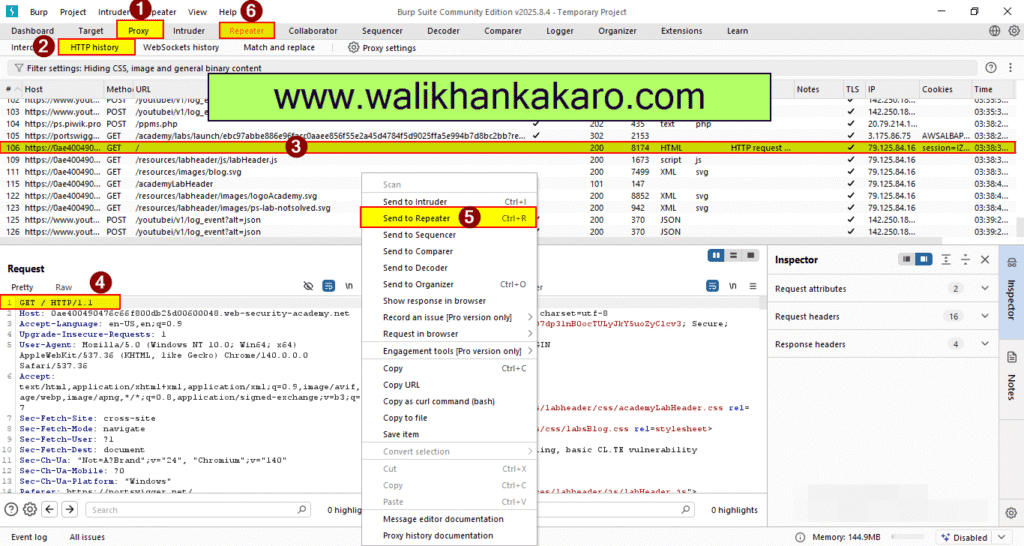Open the Burp menu in menu bar
The width and height of the screenshot is (1024, 546).
(39, 12)
